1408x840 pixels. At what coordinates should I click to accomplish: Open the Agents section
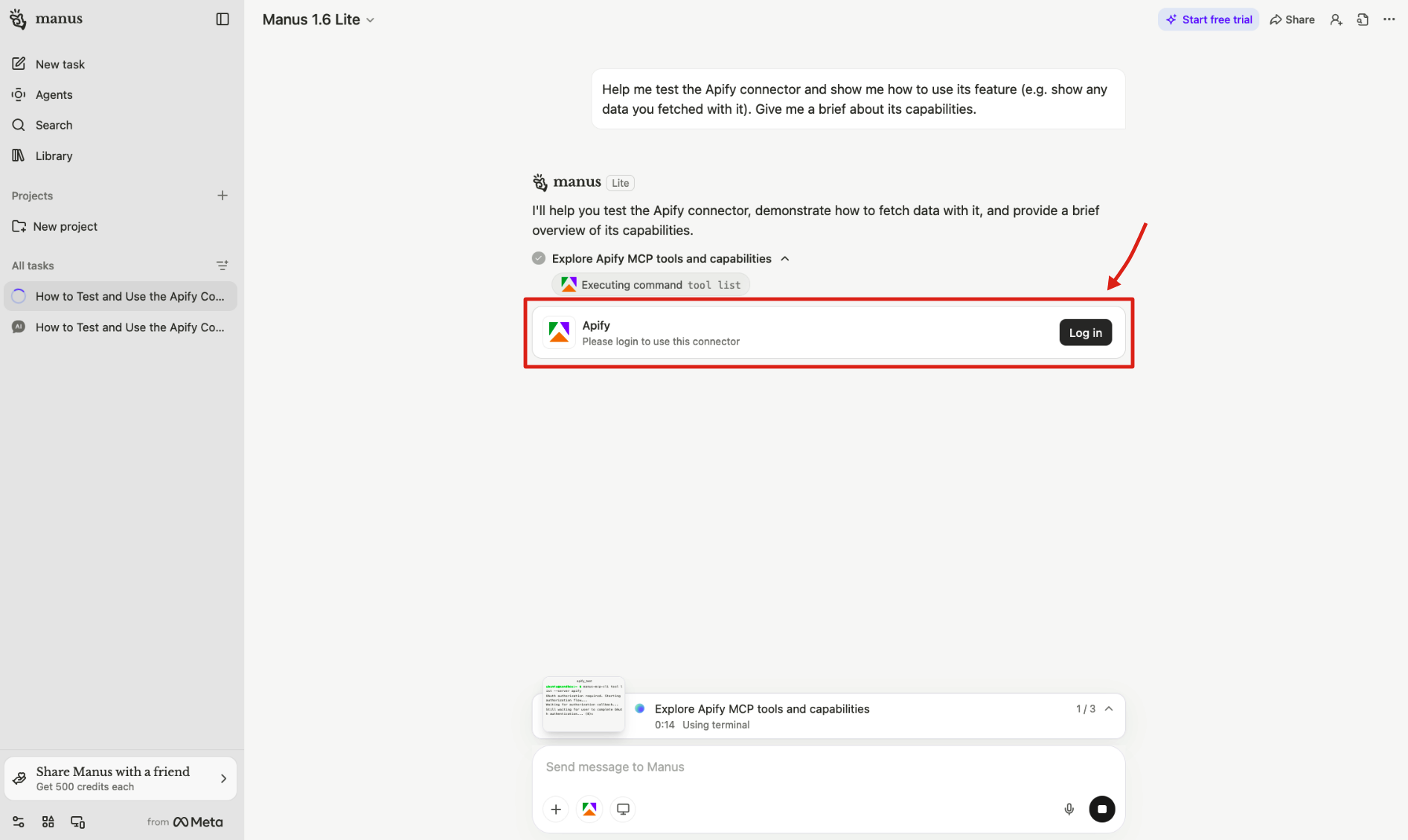[x=54, y=94]
